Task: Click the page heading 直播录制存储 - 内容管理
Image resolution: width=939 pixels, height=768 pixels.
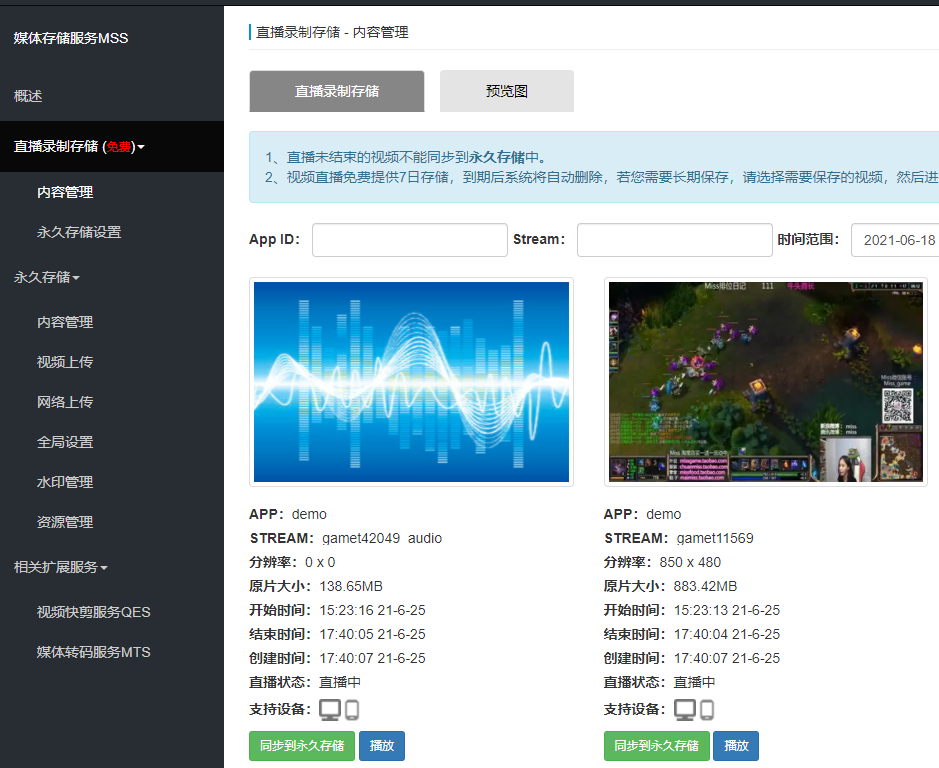Action: [332, 32]
